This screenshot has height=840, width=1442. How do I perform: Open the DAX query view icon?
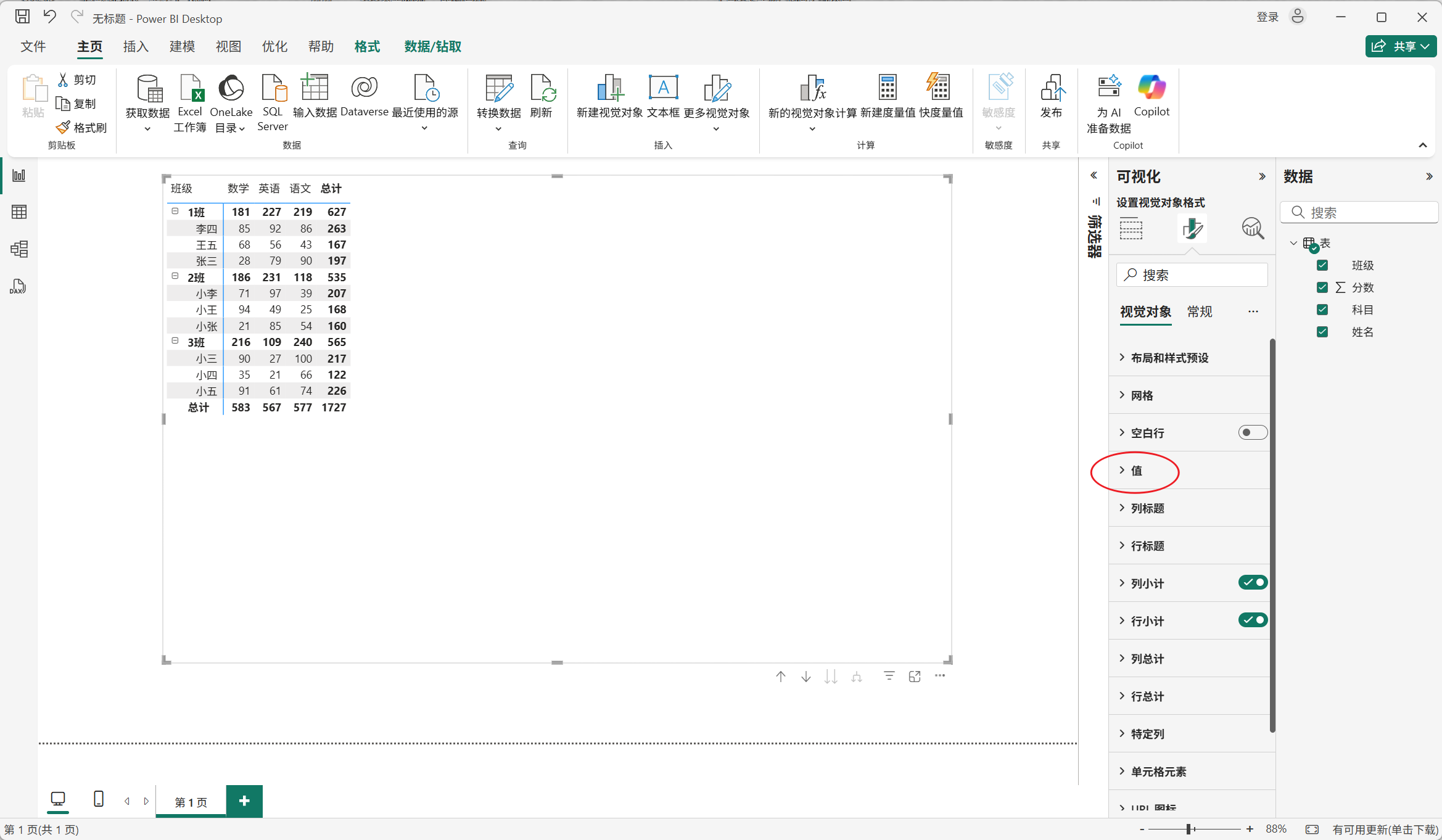[19, 286]
